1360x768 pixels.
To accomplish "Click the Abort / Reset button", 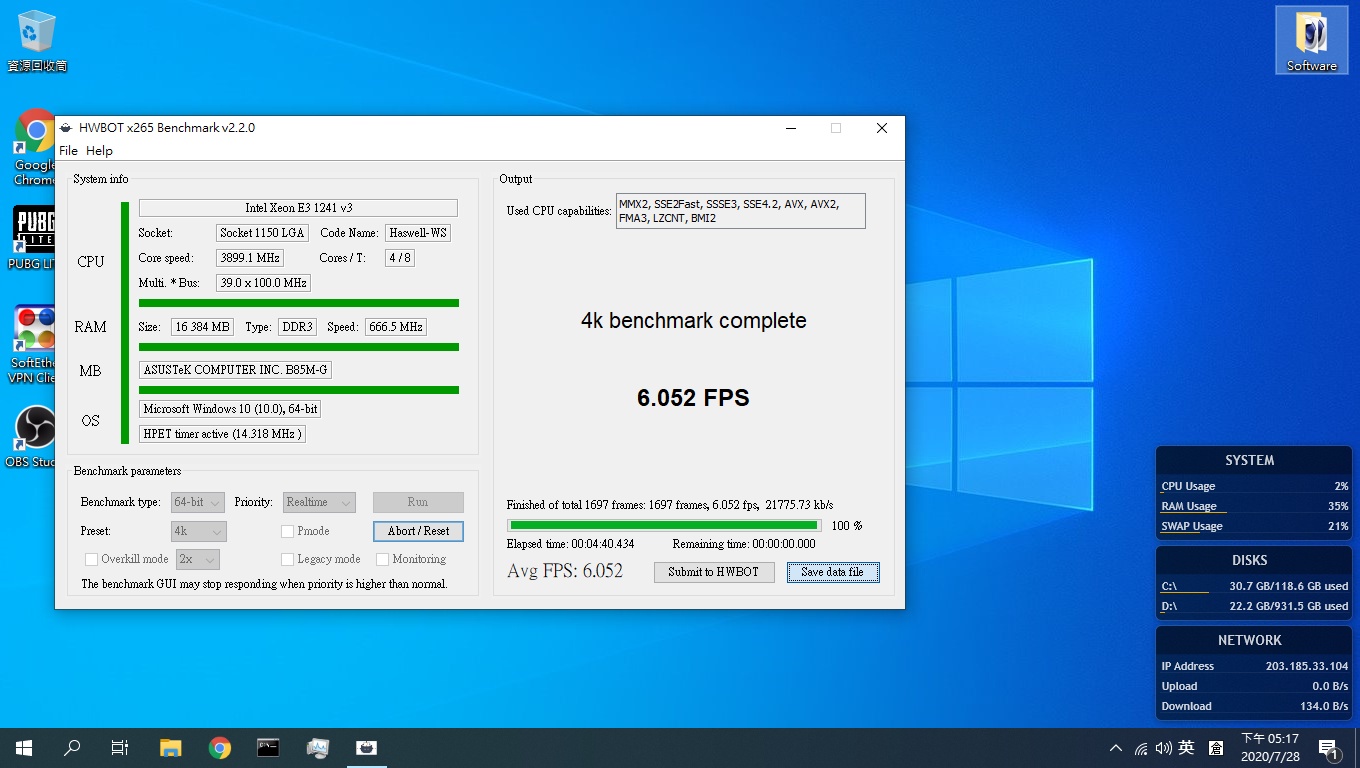I will [418, 531].
